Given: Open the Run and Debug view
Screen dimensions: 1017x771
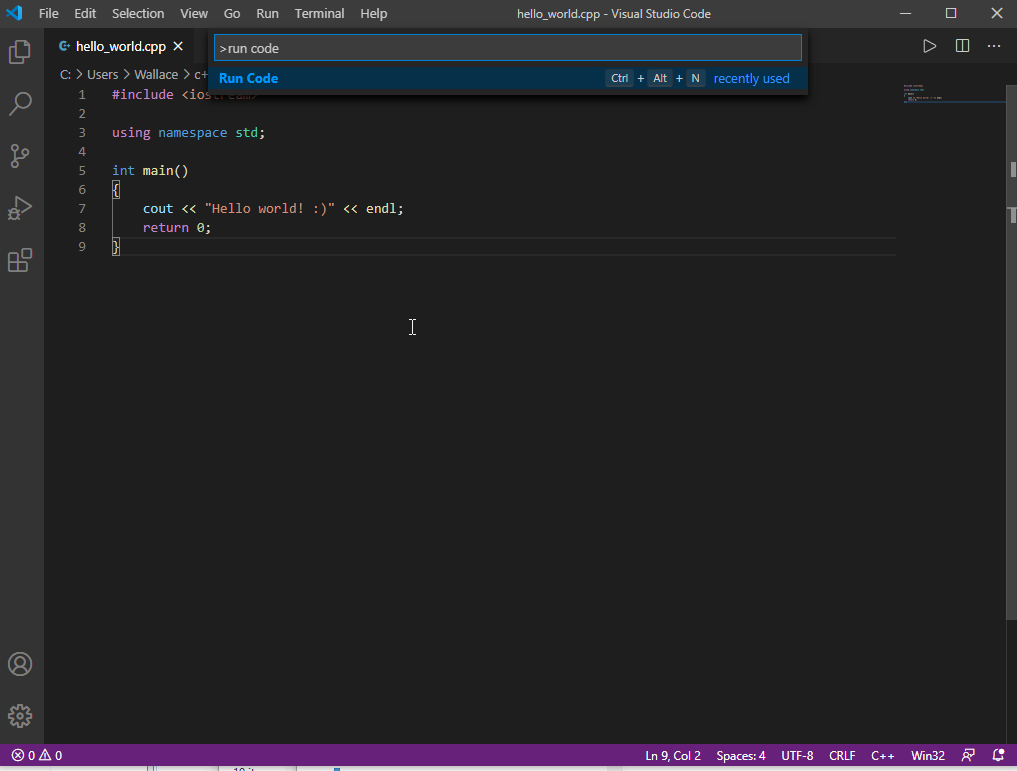Looking at the screenshot, I should click(x=20, y=208).
